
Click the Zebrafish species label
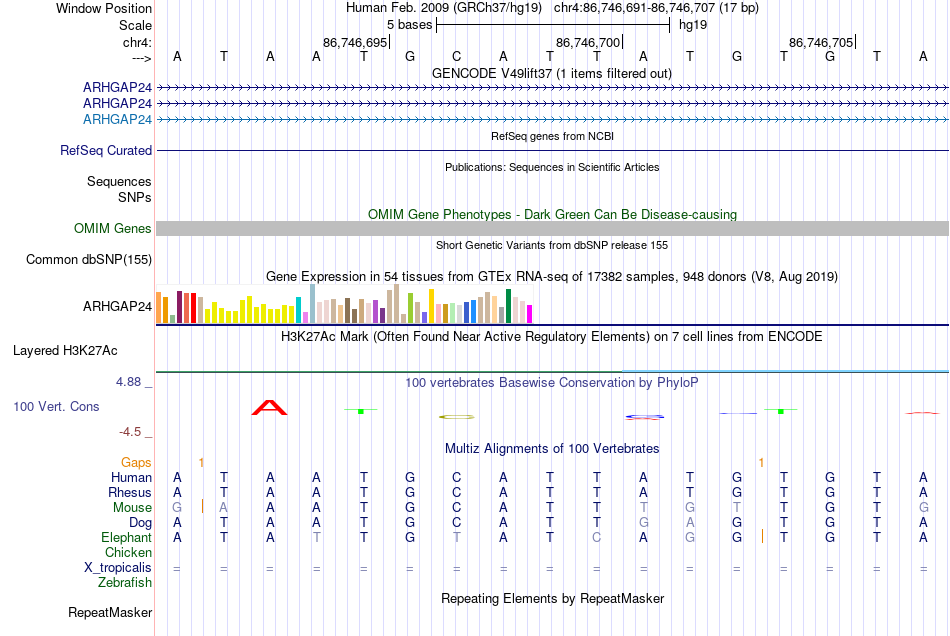tap(125, 582)
